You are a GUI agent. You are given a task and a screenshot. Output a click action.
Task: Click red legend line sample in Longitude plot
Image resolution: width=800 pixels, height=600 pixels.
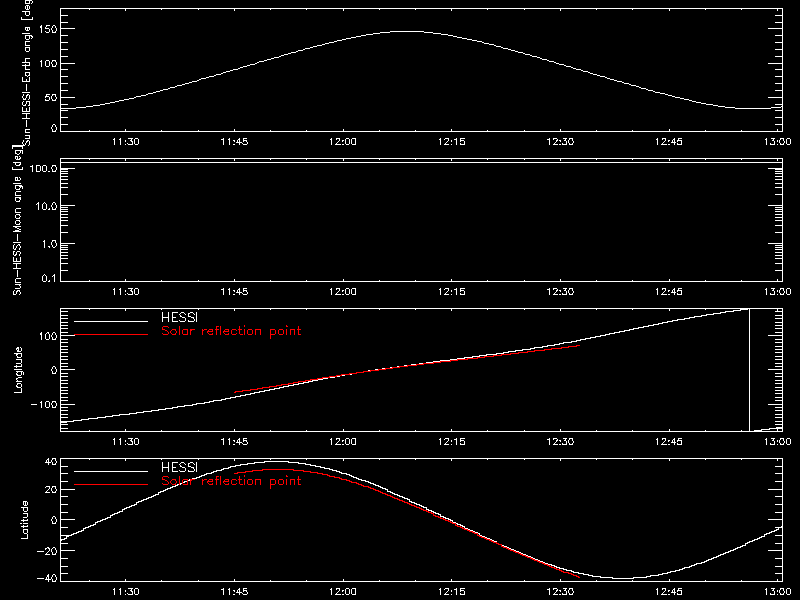111,335
